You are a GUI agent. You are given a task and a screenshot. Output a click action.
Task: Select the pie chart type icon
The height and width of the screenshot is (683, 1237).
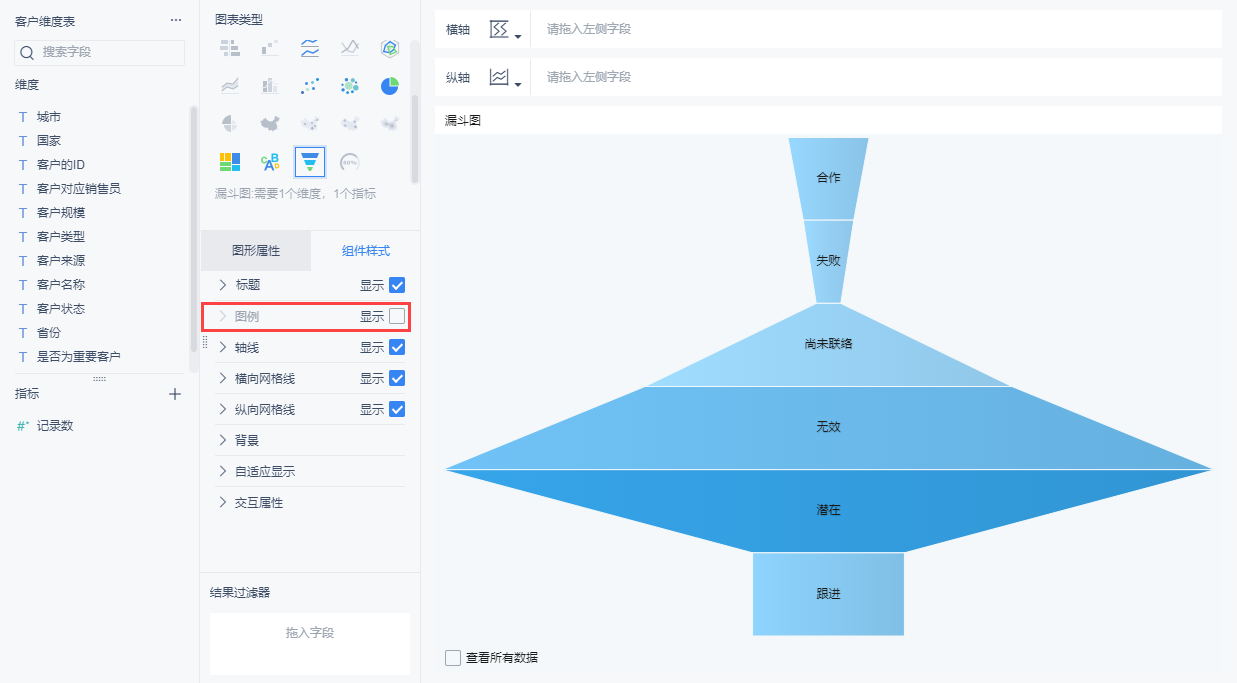tap(390, 86)
